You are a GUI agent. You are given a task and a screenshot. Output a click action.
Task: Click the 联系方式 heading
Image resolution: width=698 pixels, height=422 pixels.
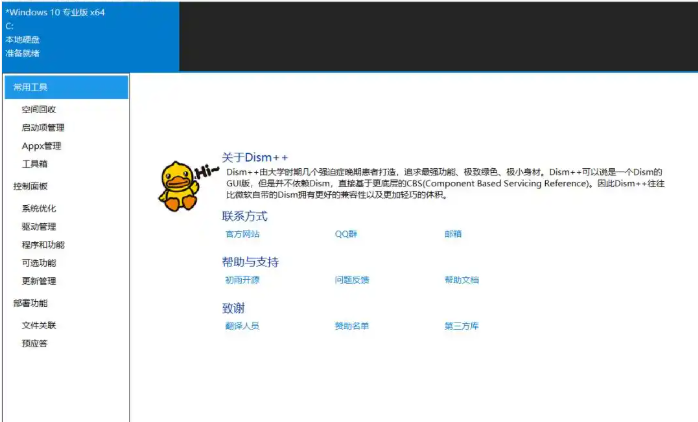[244, 216]
